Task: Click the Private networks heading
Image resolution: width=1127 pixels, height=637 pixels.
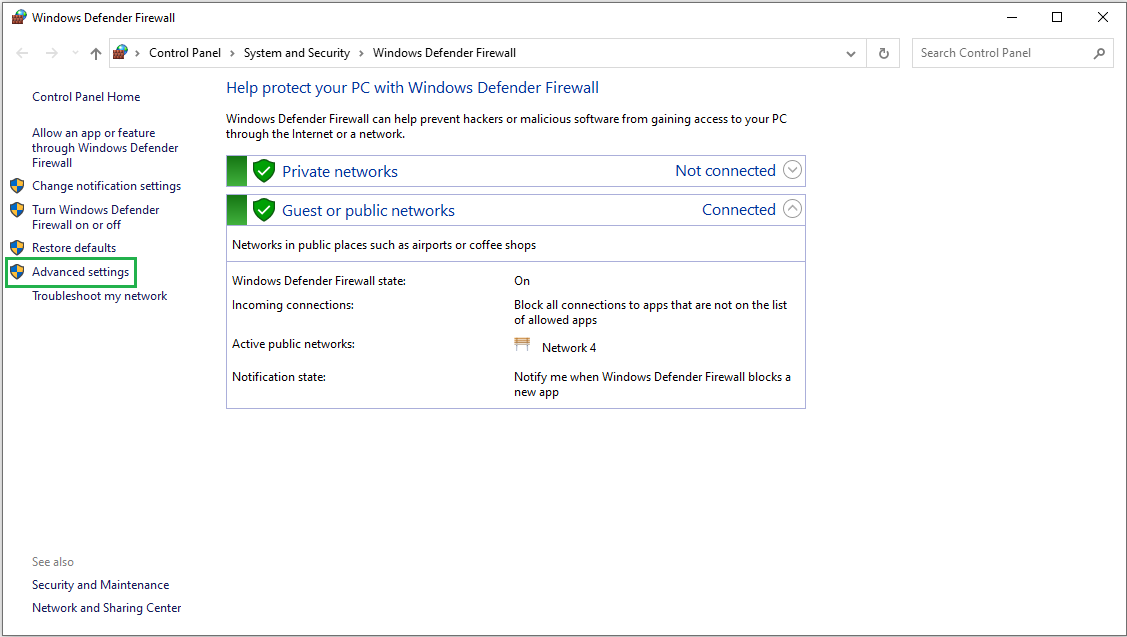Action: 340,172
